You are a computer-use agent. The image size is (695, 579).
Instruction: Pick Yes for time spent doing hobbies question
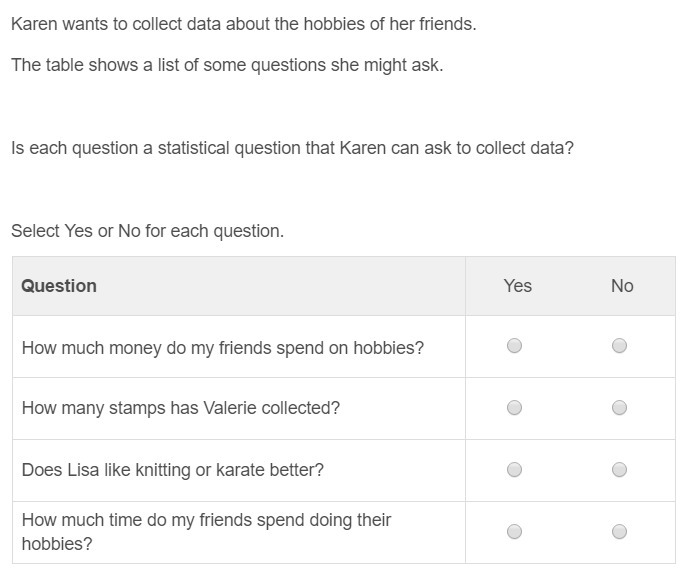(514, 532)
